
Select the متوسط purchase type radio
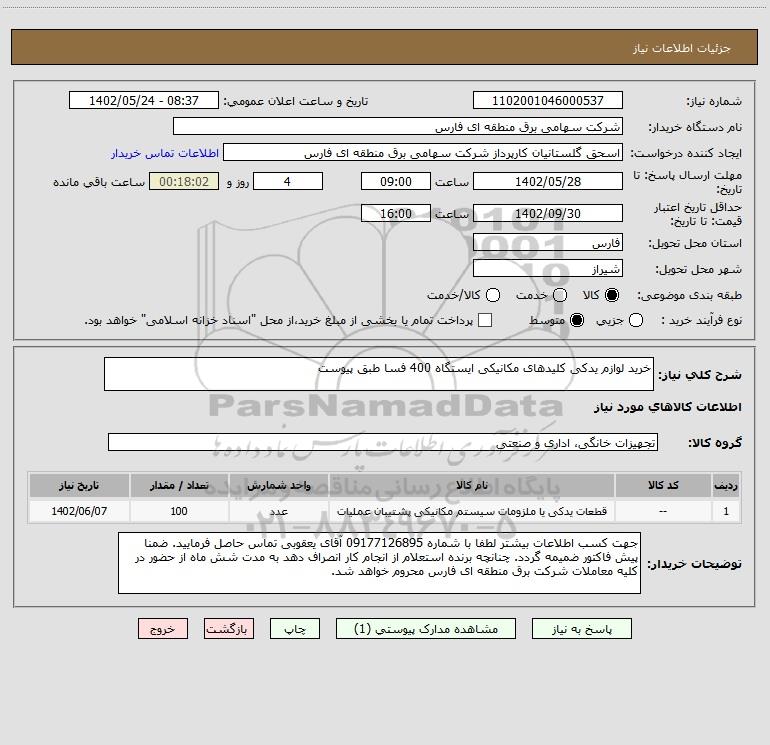pos(577,320)
